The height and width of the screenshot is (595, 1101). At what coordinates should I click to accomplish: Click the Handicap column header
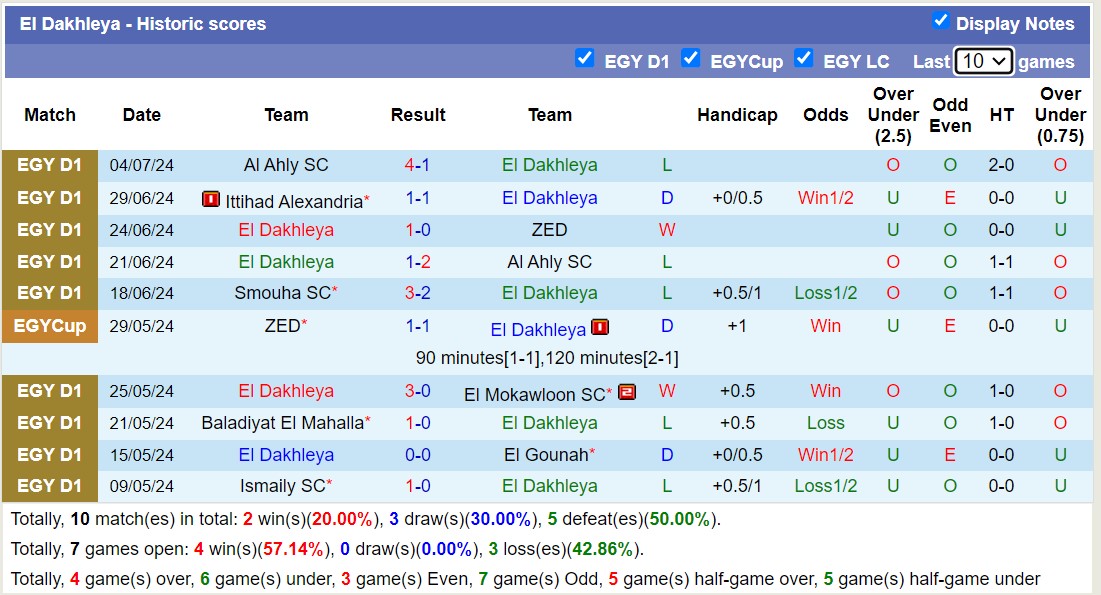(737, 115)
